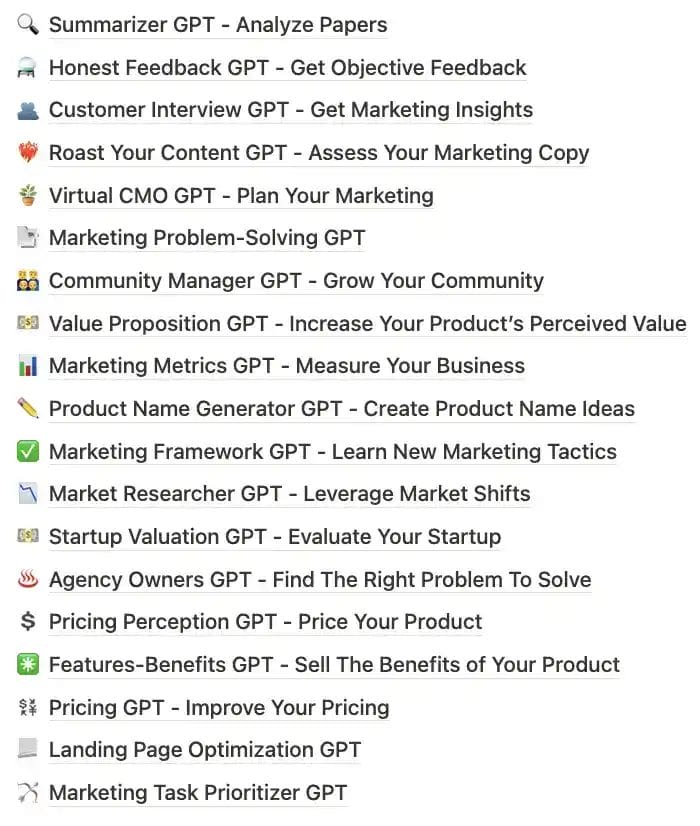
Task: Open the Features-Benefits GPT link
Action: [333, 664]
